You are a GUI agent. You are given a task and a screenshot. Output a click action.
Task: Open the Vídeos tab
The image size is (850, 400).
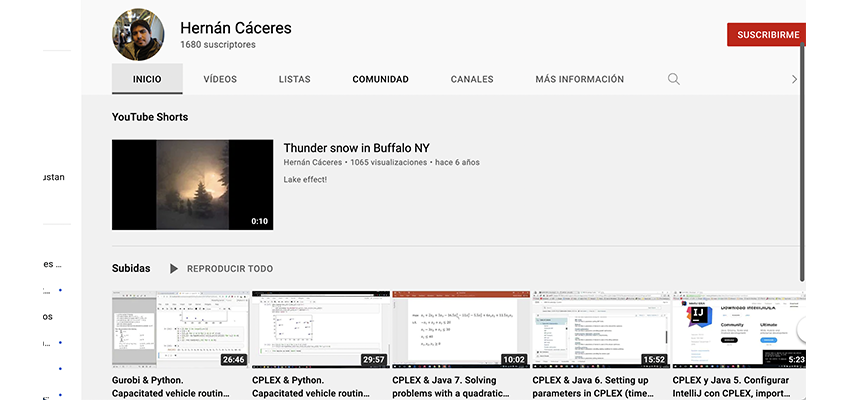pos(220,79)
